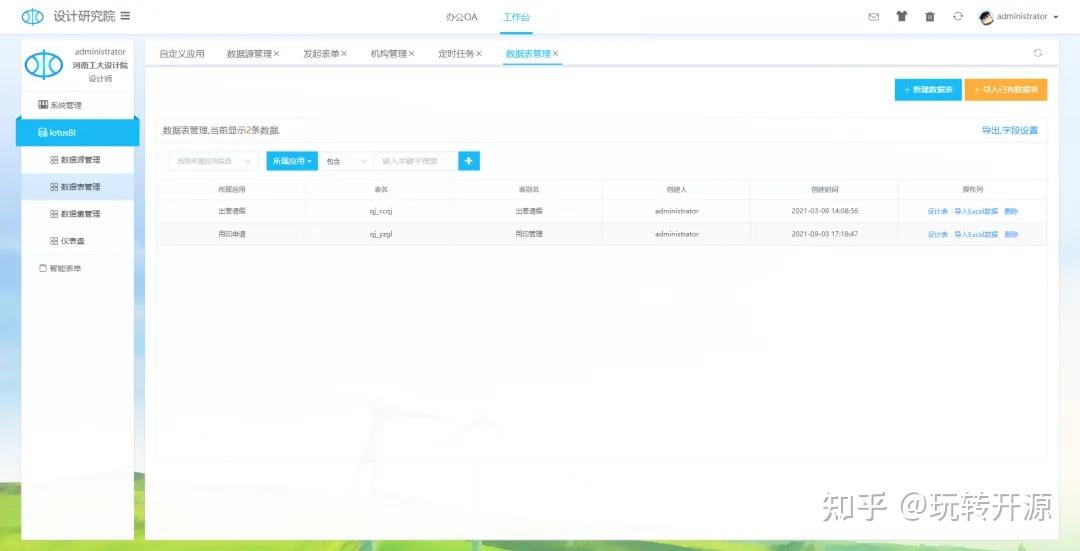Image resolution: width=1080 pixels, height=551 pixels.
Task: Switch to the 机构管理 tab
Action: (388, 54)
